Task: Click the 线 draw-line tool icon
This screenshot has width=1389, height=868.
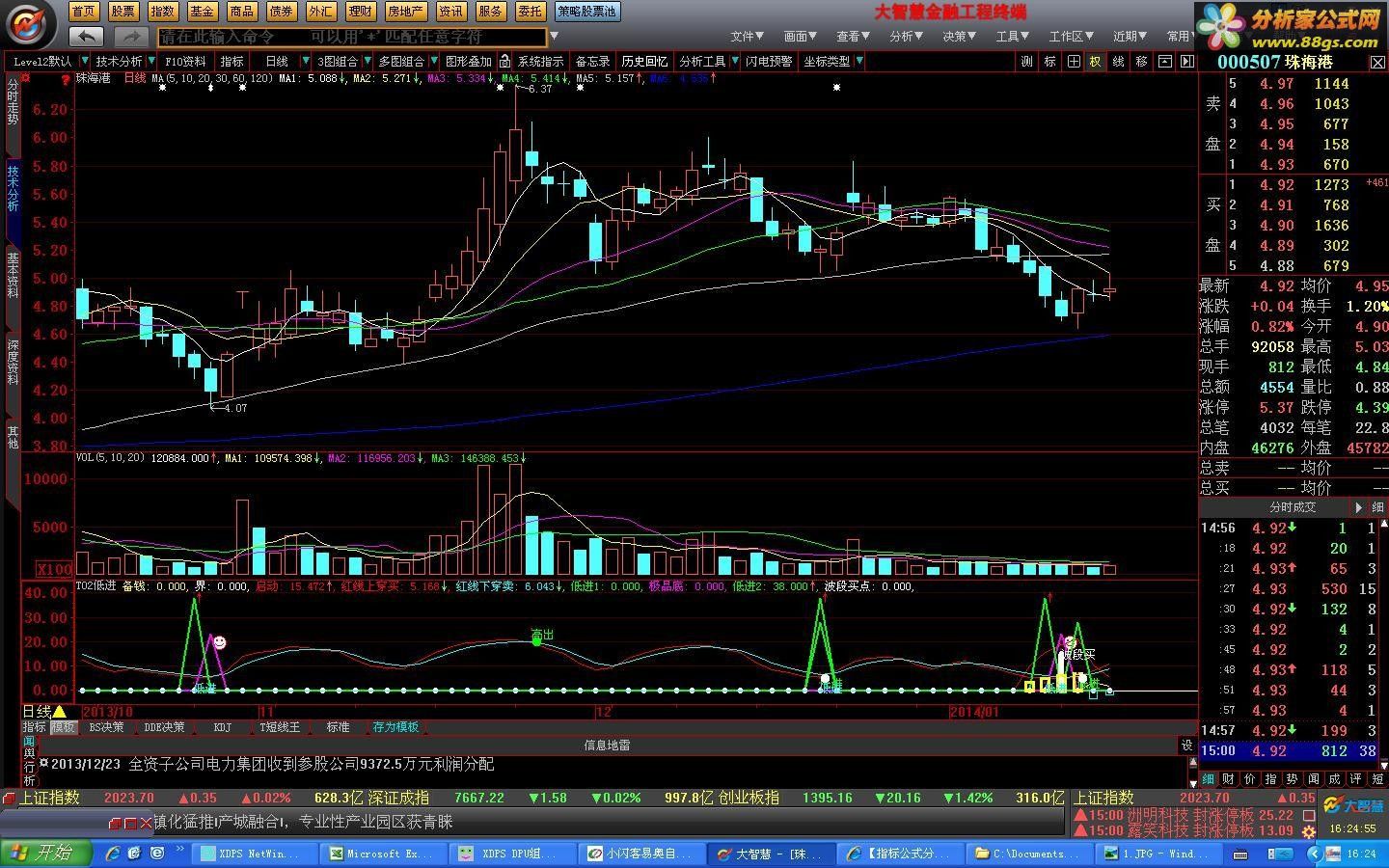Action: tap(1118, 61)
